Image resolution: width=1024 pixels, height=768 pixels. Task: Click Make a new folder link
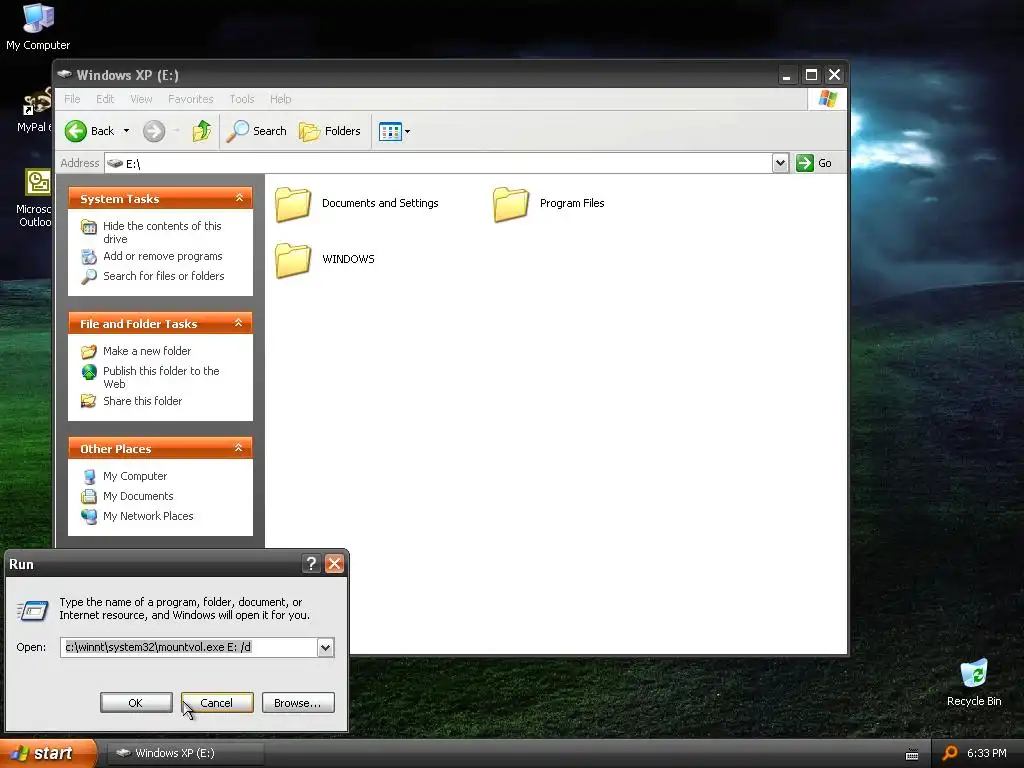pos(147,351)
